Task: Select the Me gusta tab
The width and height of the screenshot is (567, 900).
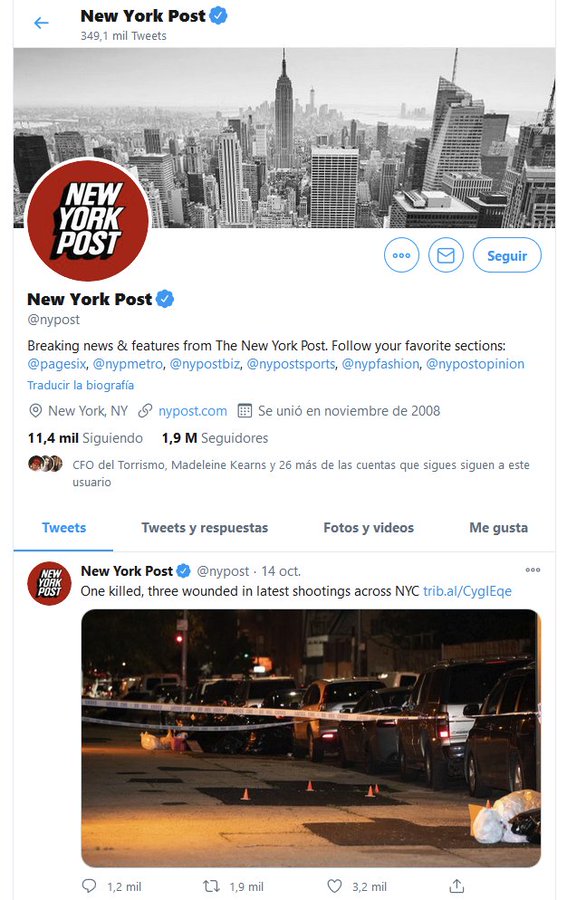Action: click(x=498, y=527)
